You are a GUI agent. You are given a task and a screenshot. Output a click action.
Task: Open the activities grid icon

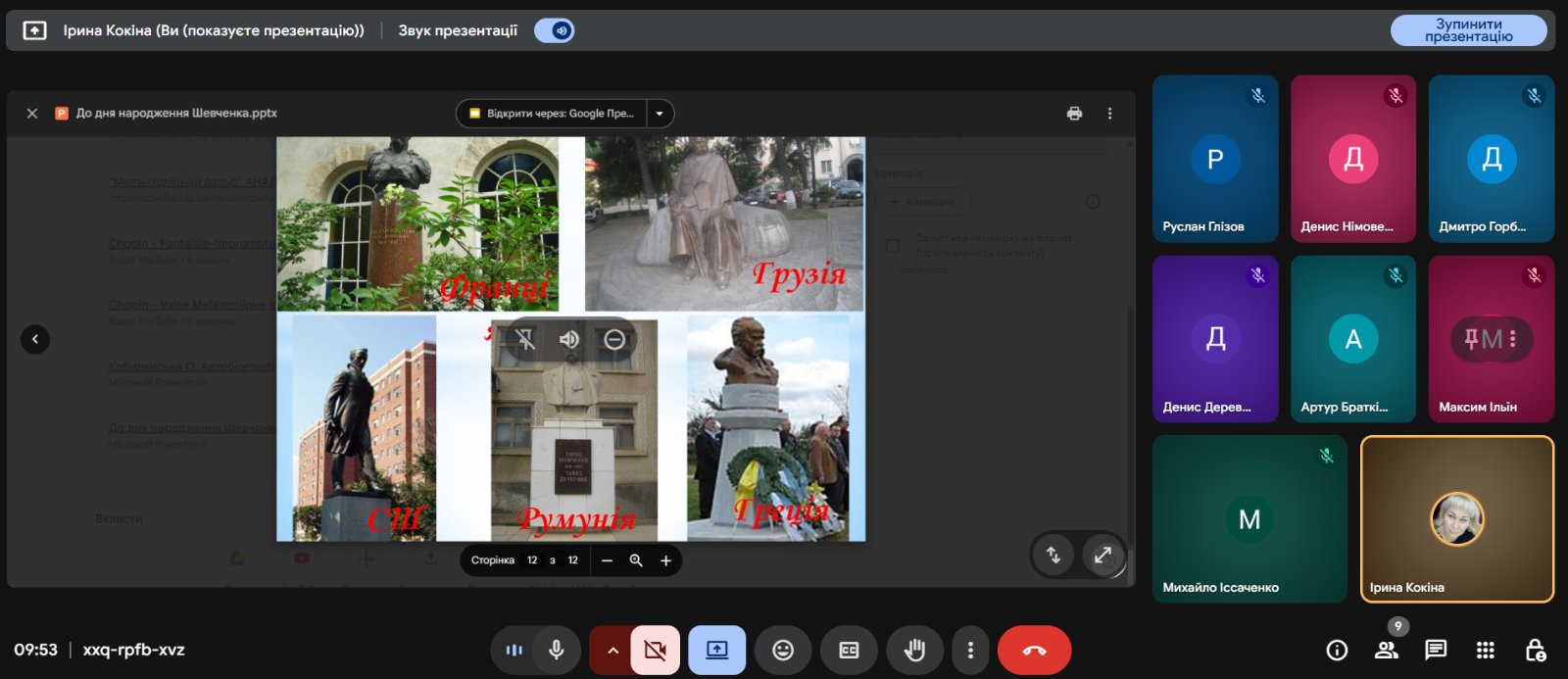1486,651
